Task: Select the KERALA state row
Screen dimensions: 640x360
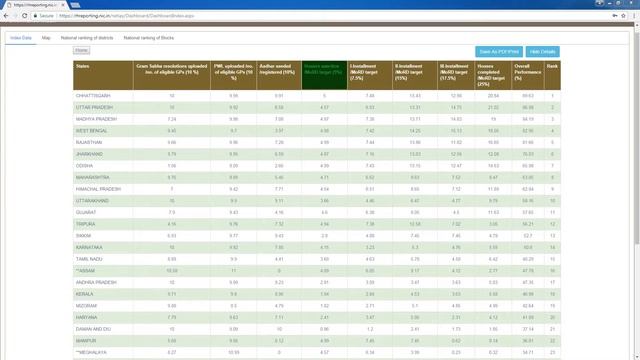Action: point(317,294)
